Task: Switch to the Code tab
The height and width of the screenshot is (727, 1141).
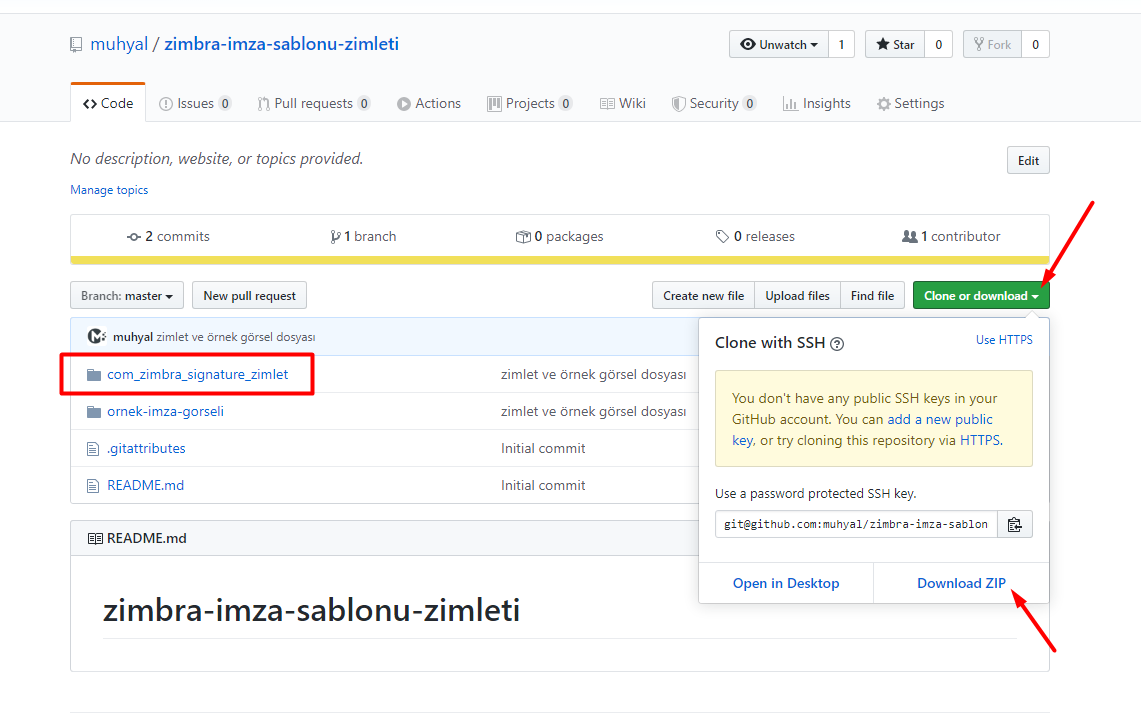Action: tap(108, 103)
